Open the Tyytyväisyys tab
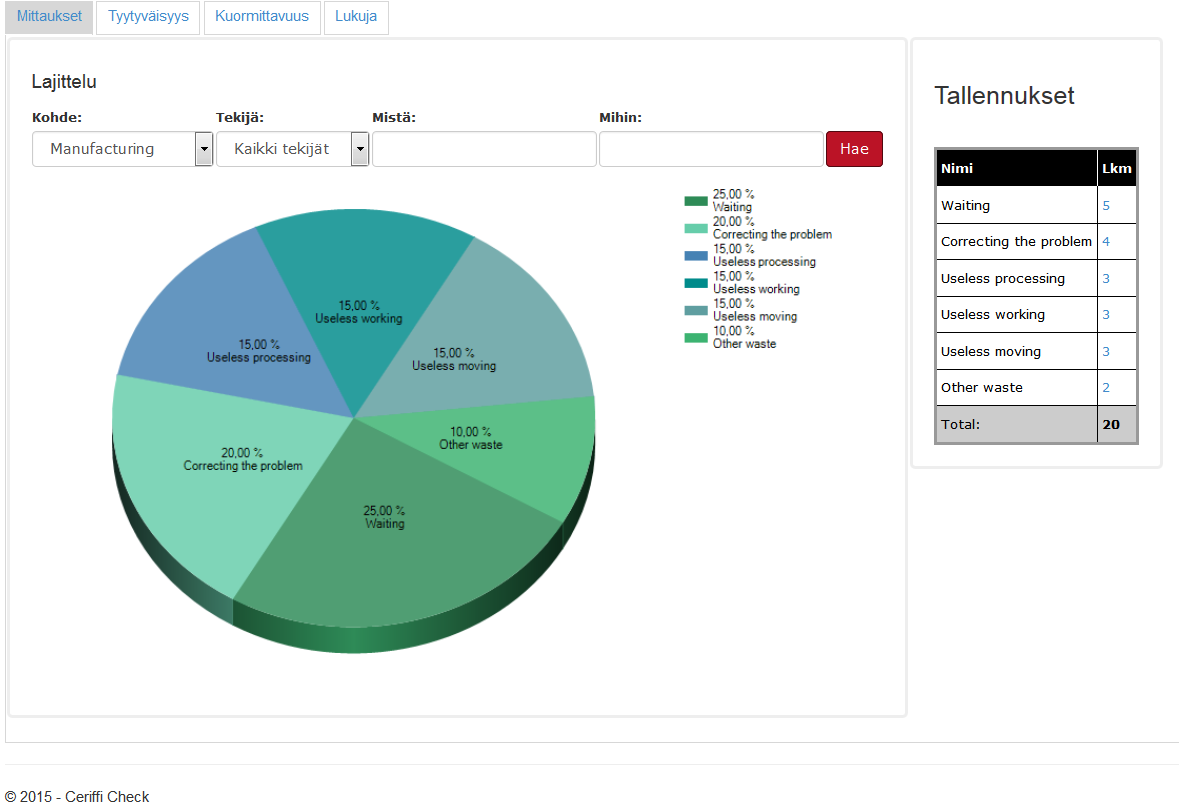Viewport: 1179px width, 810px height. [148, 17]
